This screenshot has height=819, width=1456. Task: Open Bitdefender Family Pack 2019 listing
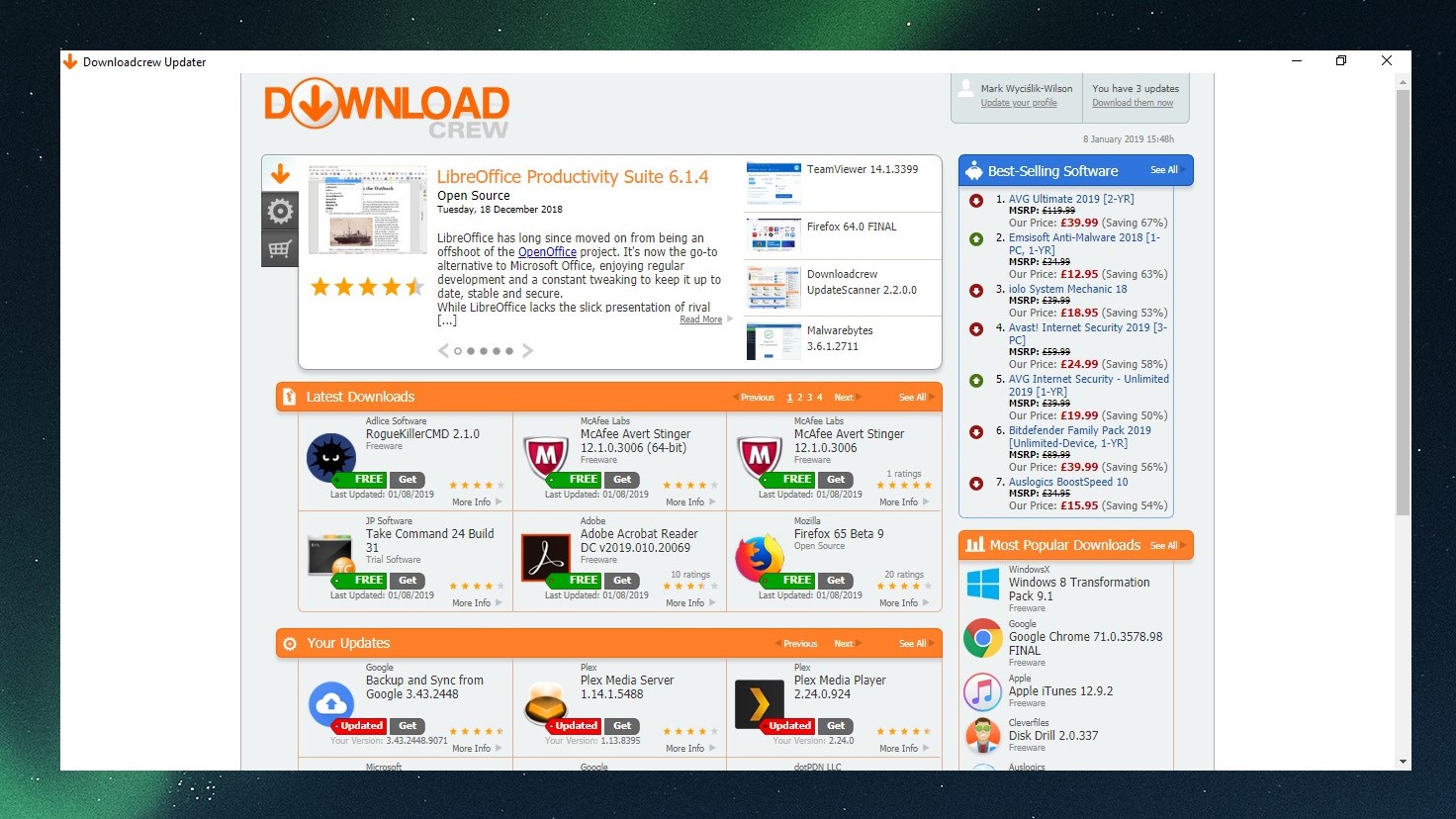[1080, 437]
